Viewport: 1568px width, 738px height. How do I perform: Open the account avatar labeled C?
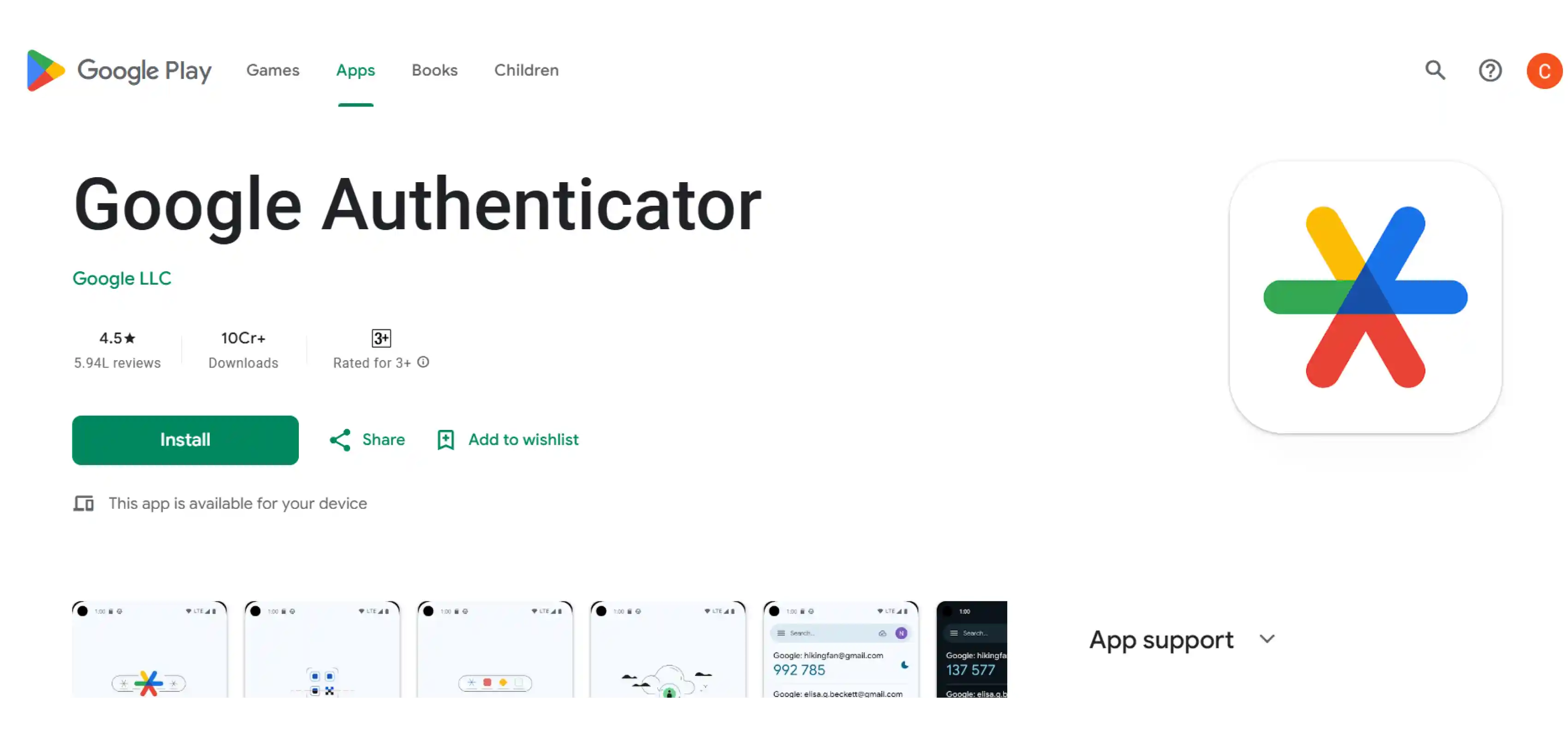(x=1544, y=71)
